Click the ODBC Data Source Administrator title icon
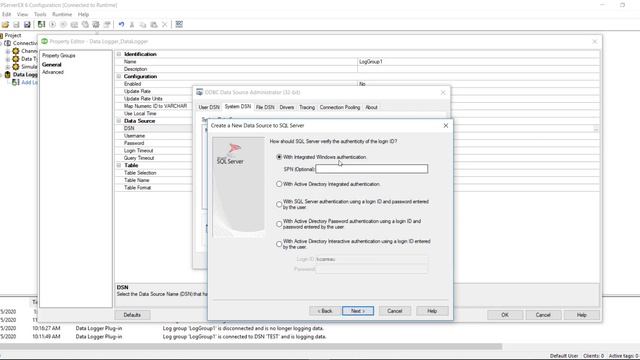 [x=200, y=92]
